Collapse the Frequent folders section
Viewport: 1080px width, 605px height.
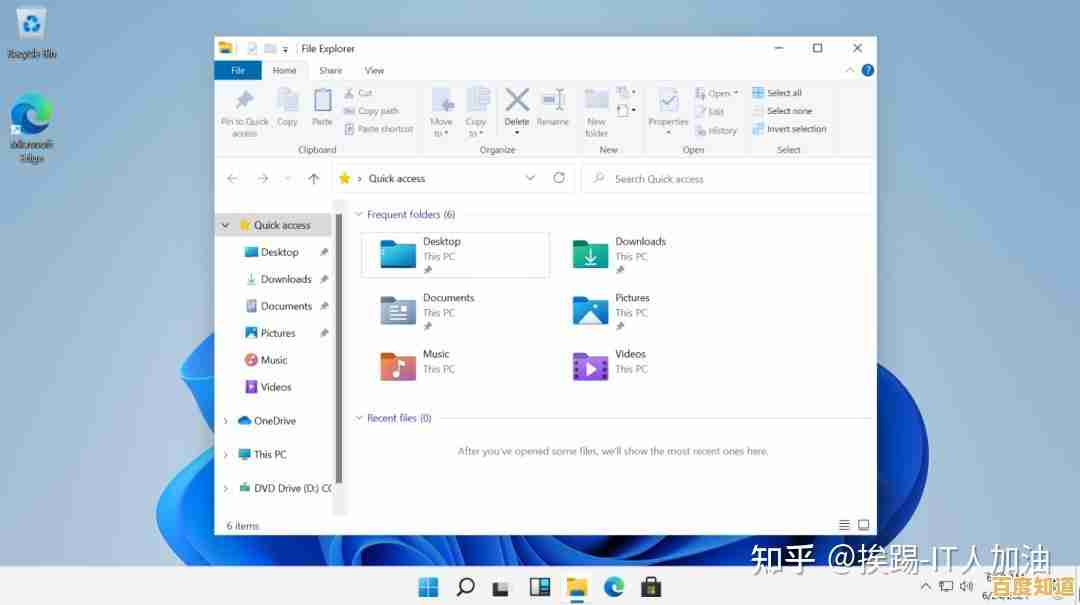[358, 214]
